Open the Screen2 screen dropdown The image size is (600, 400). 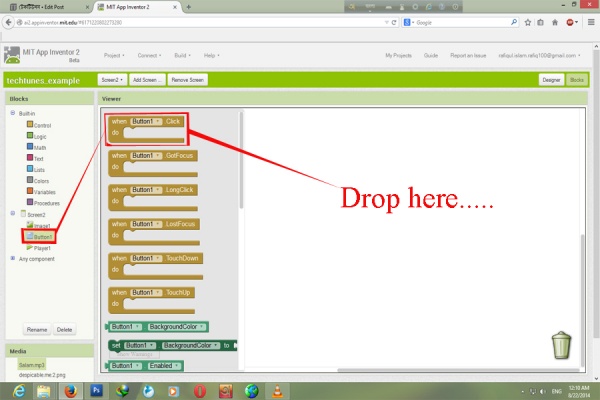coord(112,80)
